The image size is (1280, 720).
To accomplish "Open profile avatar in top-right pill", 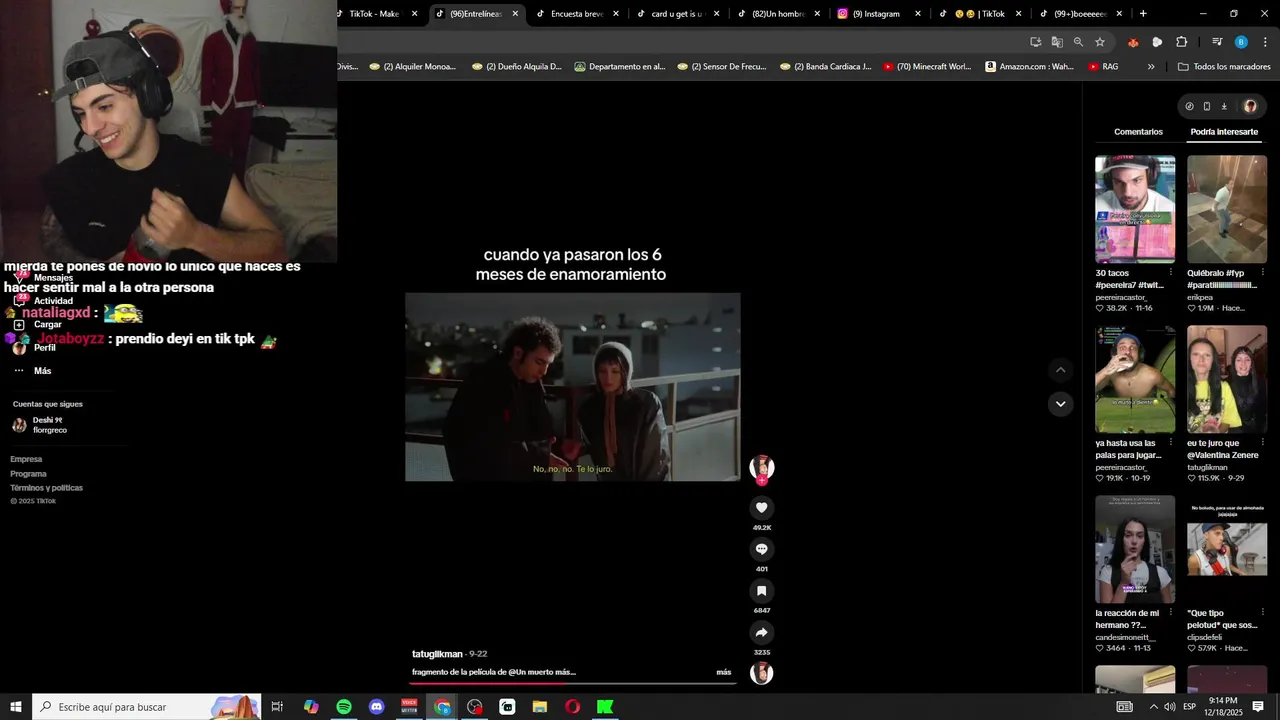I will click(1250, 106).
